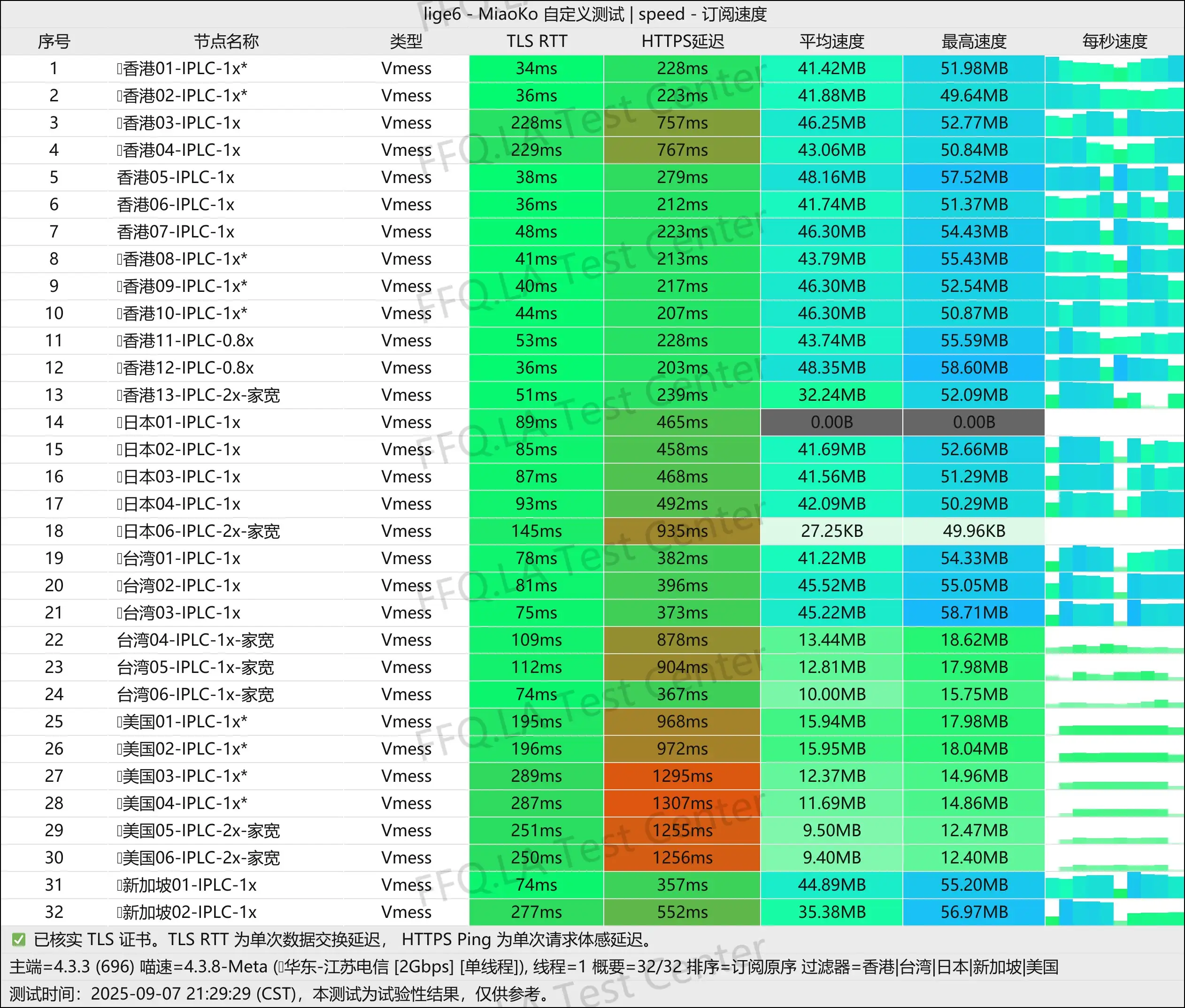Click the 277ms TLS RTT cell

pyautogui.click(x=536, y=912)
